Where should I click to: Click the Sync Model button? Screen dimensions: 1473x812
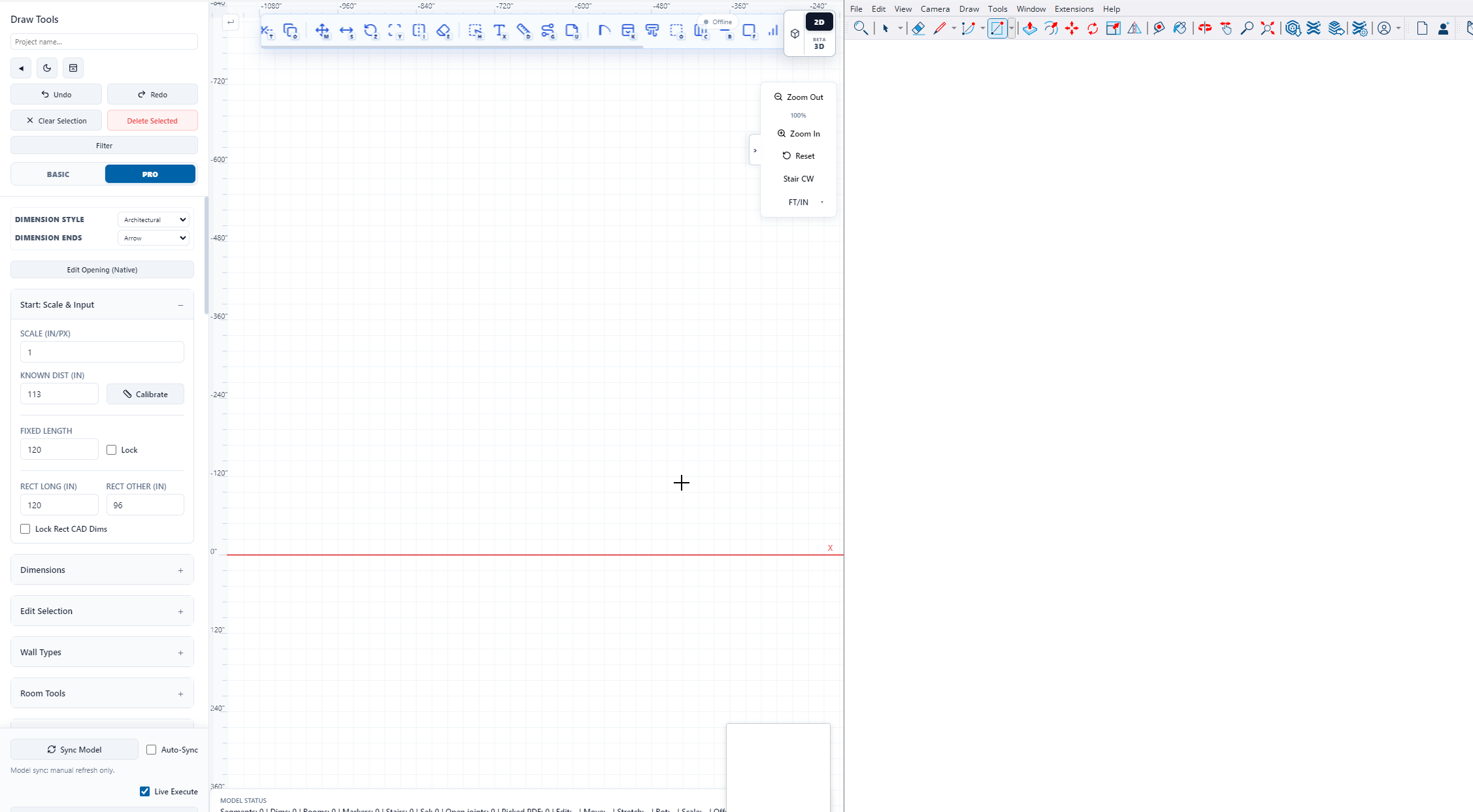point(74,749)
